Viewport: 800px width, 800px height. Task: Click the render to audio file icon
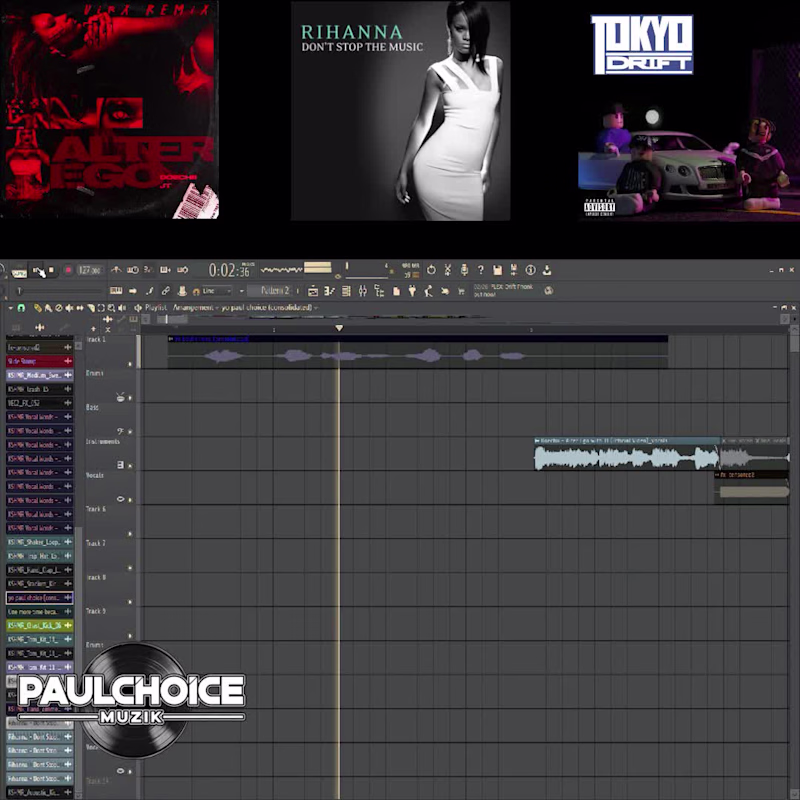(x=514, y=270)
